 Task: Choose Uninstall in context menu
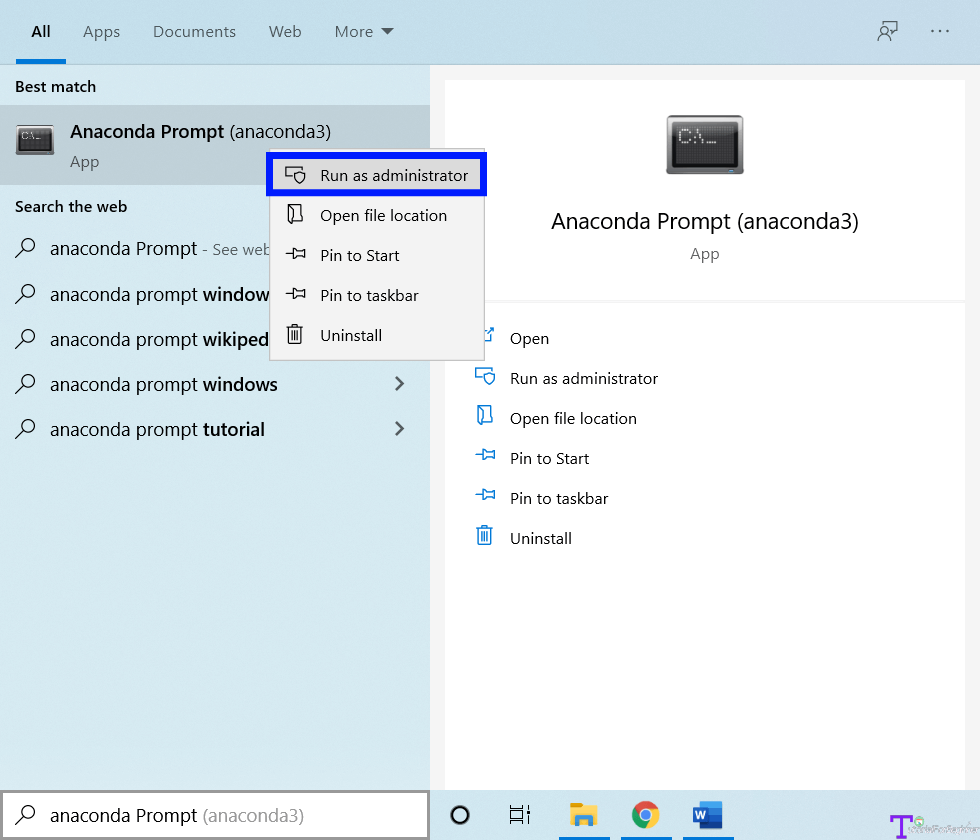coord(377,335)
